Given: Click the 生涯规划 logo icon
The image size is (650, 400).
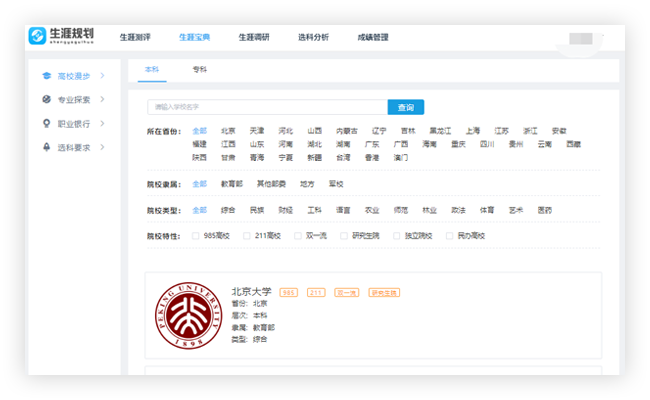Looking at the screenshot, I should point(37,37).
